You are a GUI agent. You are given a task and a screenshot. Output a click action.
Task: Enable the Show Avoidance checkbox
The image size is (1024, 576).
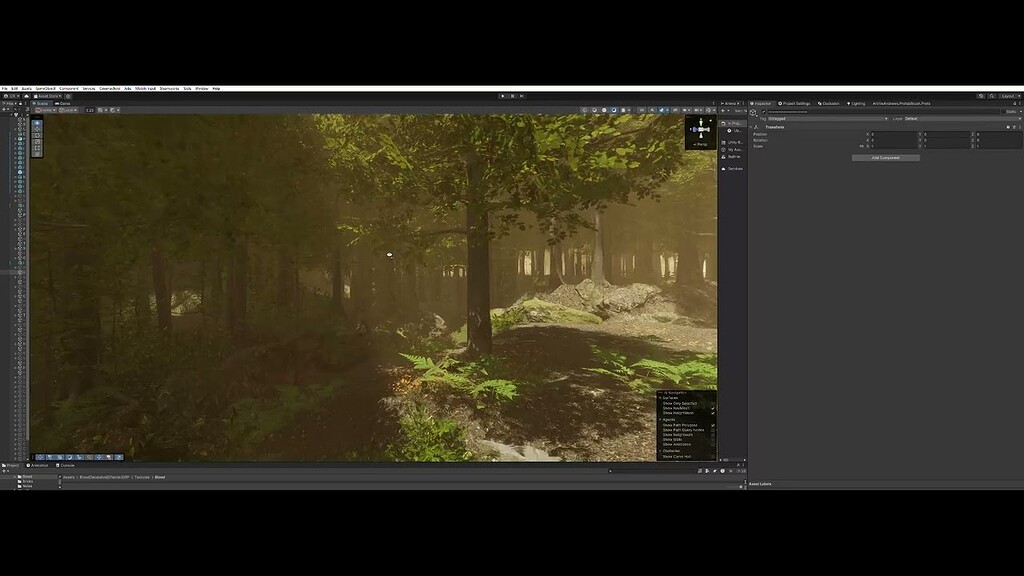coord(713,444)
